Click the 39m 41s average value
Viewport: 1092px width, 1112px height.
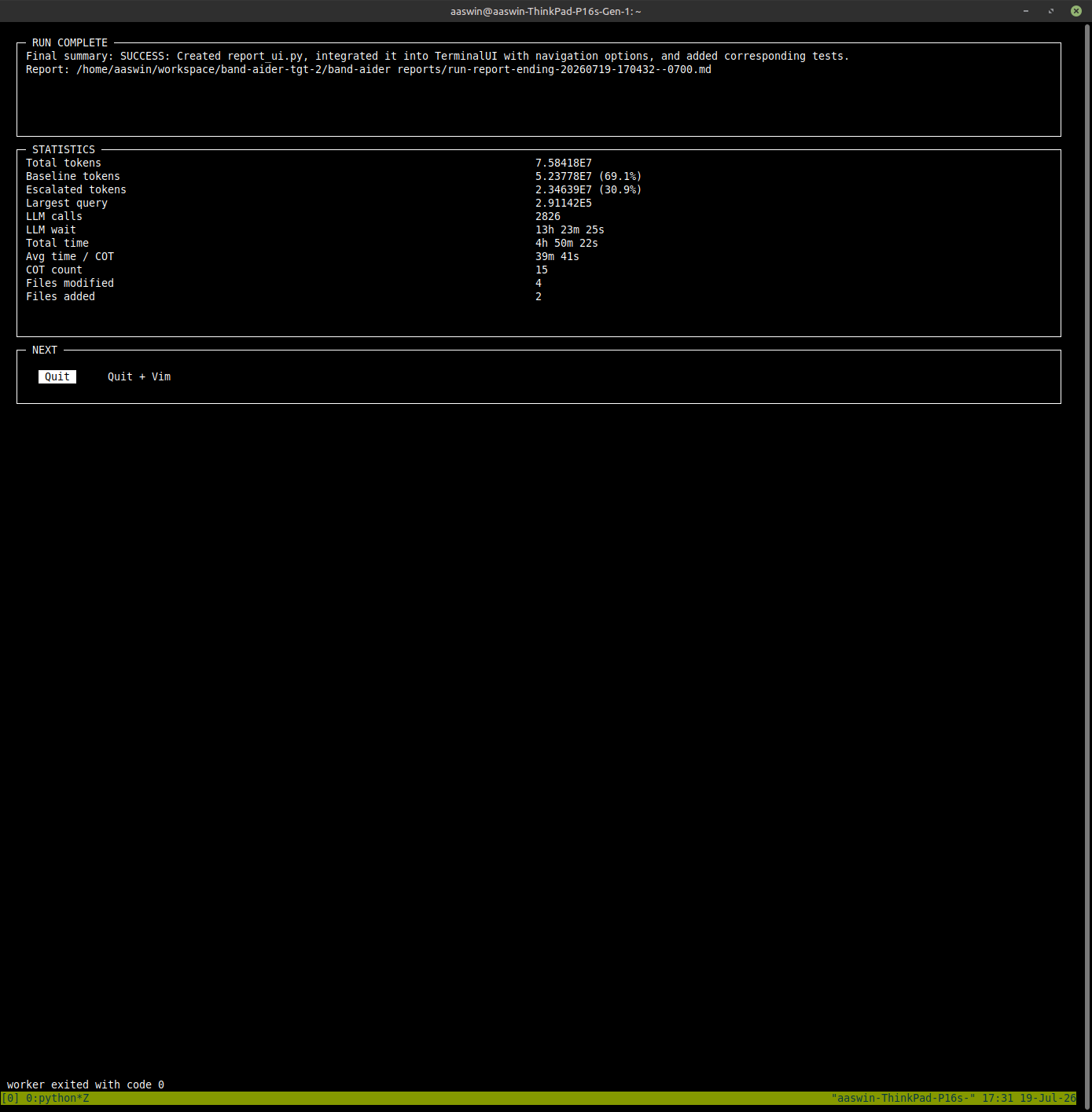point(557,256)
